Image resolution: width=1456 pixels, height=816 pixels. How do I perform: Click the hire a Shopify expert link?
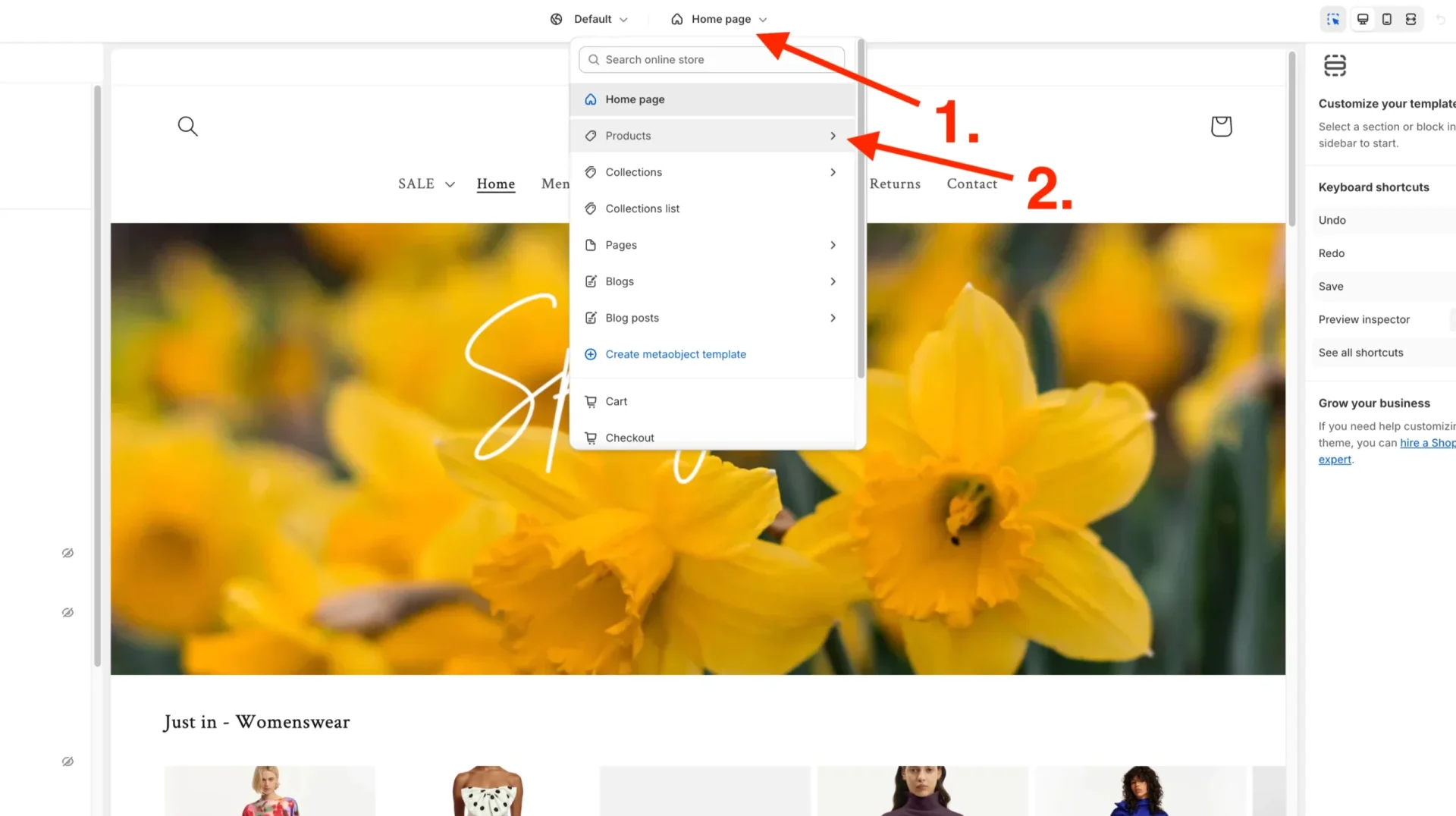coord(1428,443)
